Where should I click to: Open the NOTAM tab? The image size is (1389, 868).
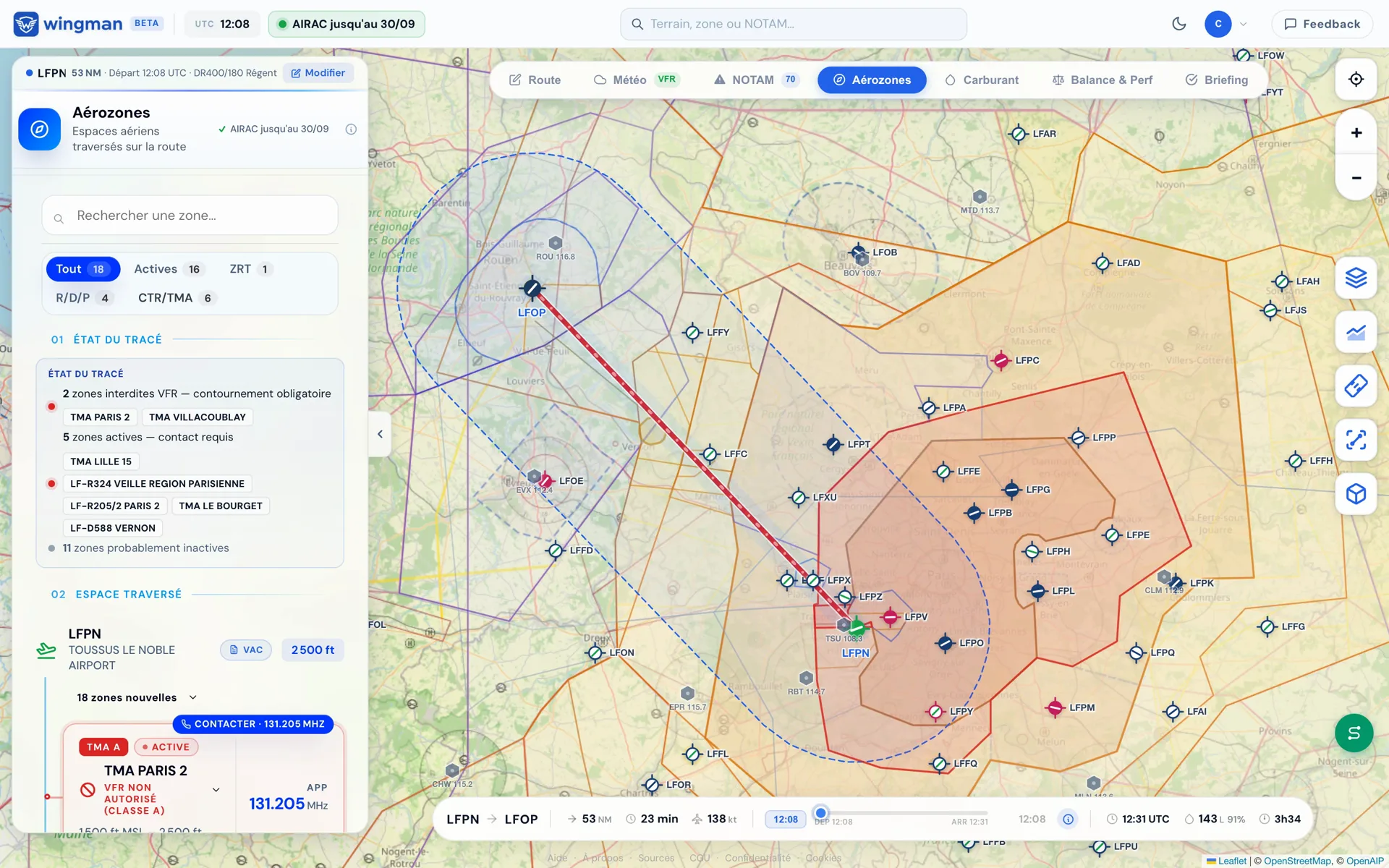pos(756,80)
